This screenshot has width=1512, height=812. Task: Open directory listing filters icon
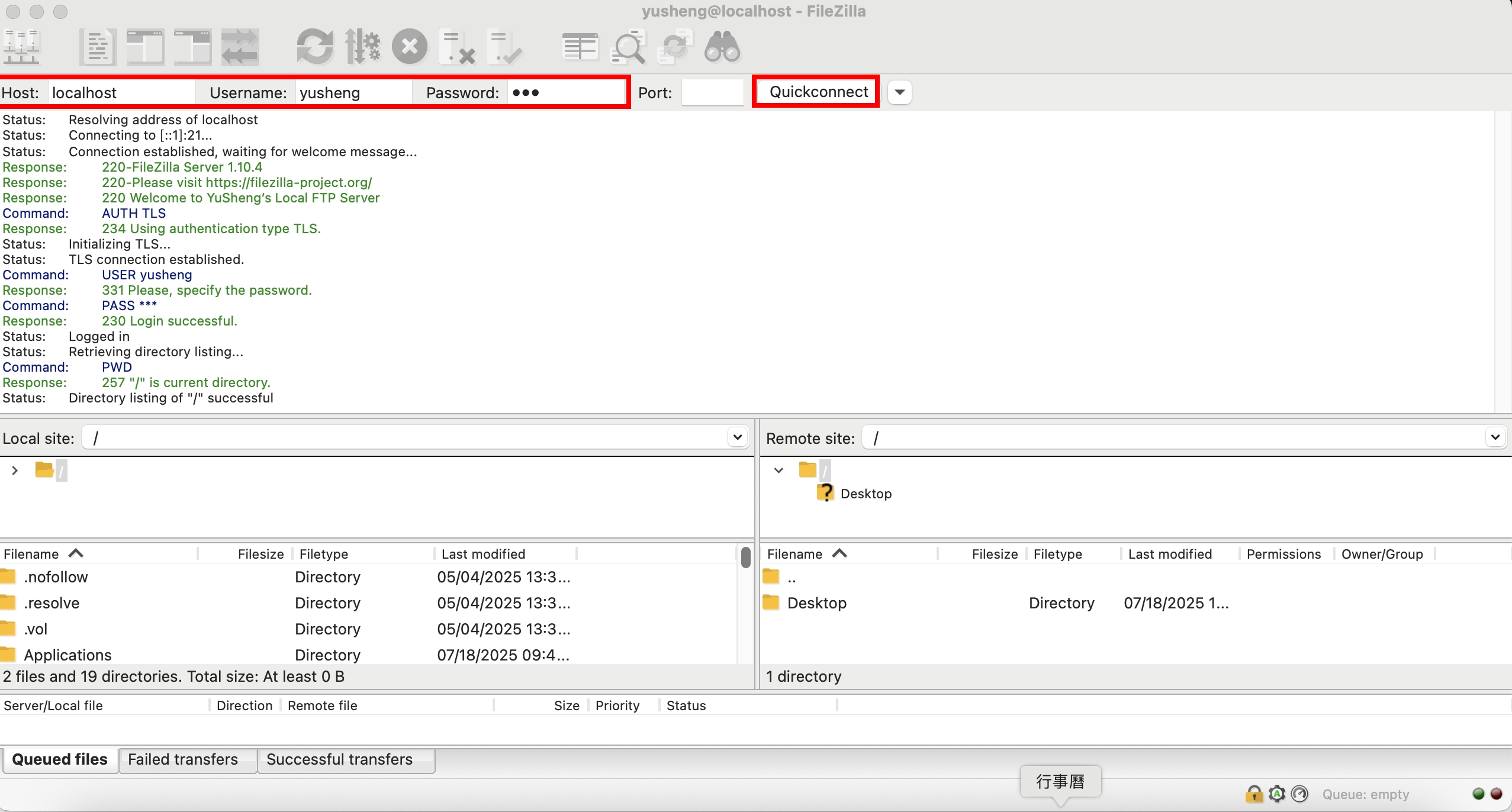580,47
